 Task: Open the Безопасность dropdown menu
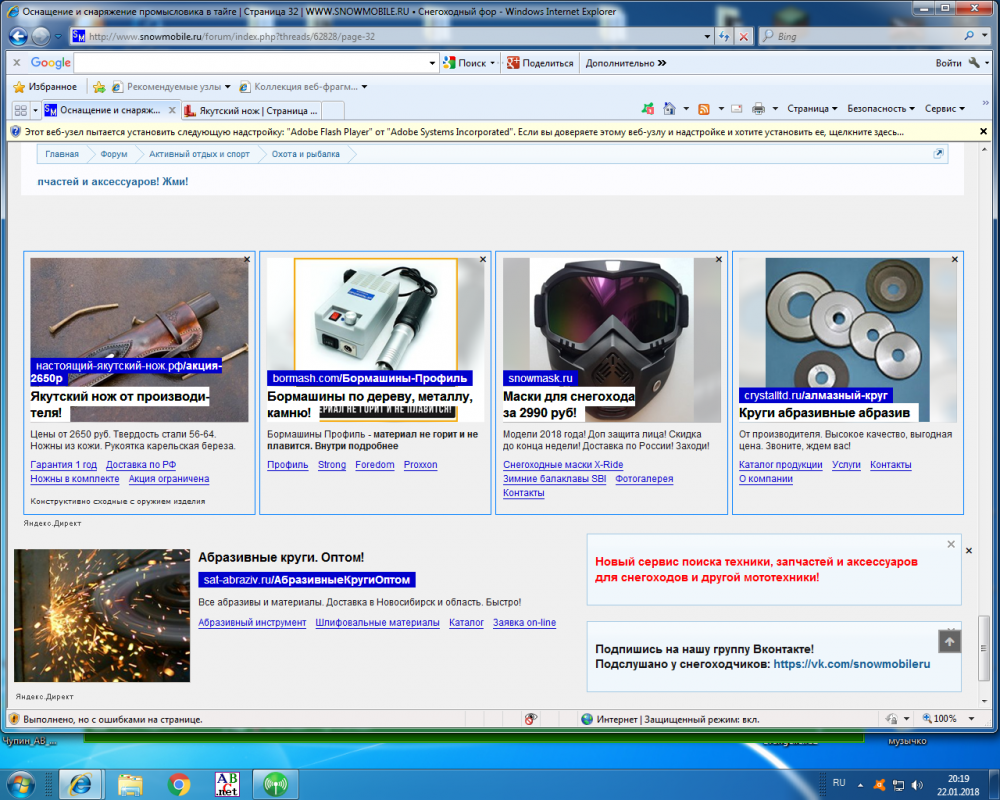[881, 109]
